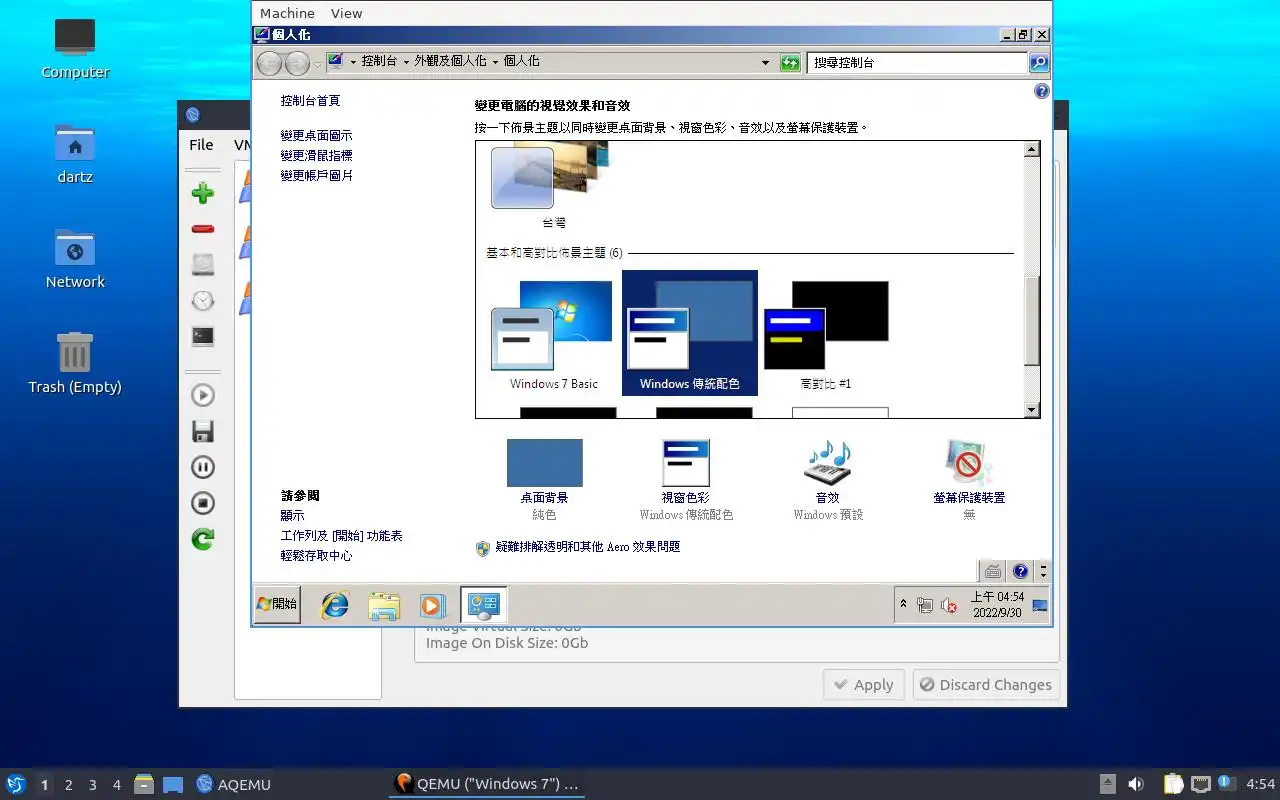
Task: Open Windows Explorer folder on taskbar
Action: coord(384,605)
